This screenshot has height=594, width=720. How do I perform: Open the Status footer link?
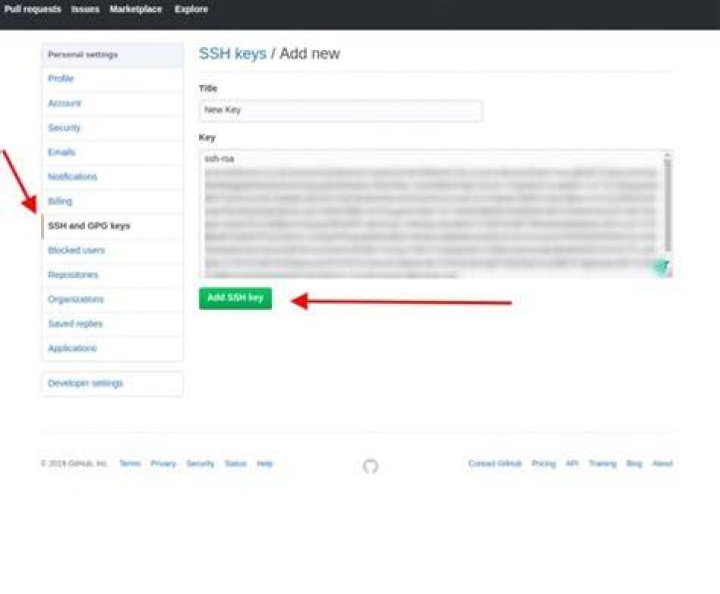point(236,464)
